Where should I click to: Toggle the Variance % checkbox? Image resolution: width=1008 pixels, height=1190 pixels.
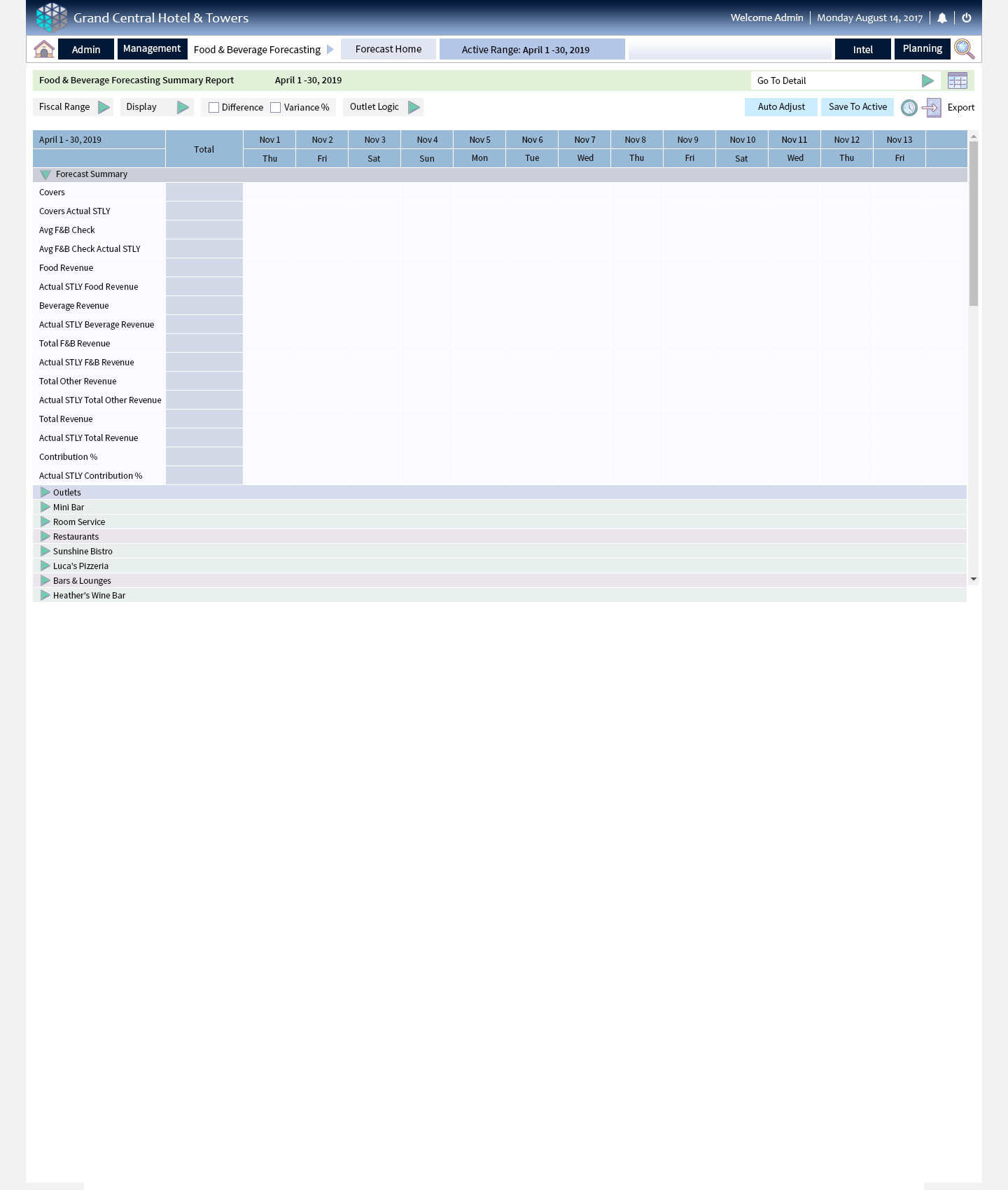click(x=276, y=108)
